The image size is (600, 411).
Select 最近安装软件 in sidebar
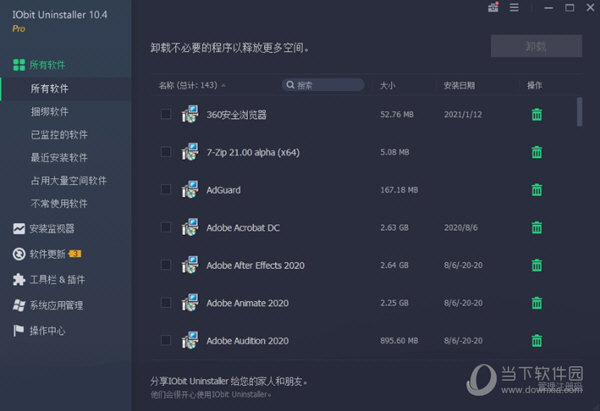pos(59,158)
